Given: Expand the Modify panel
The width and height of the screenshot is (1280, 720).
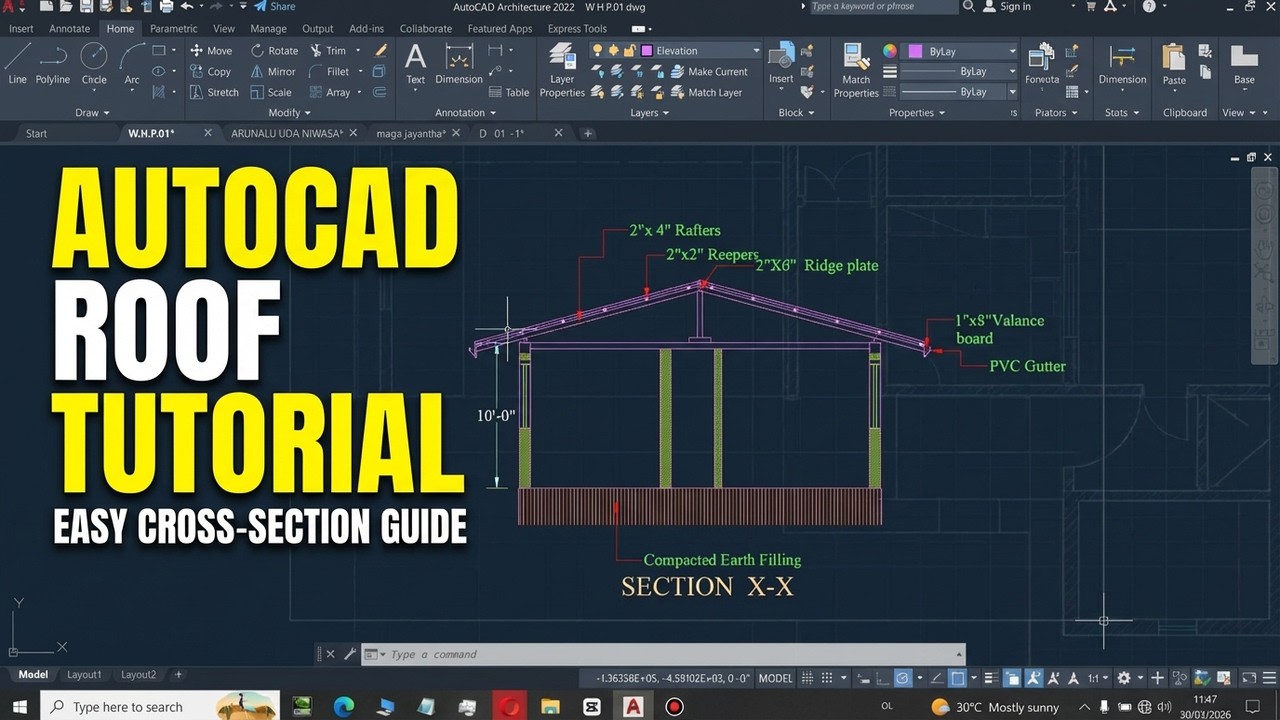Looking at the screenshot, I should tap(290, 113).
